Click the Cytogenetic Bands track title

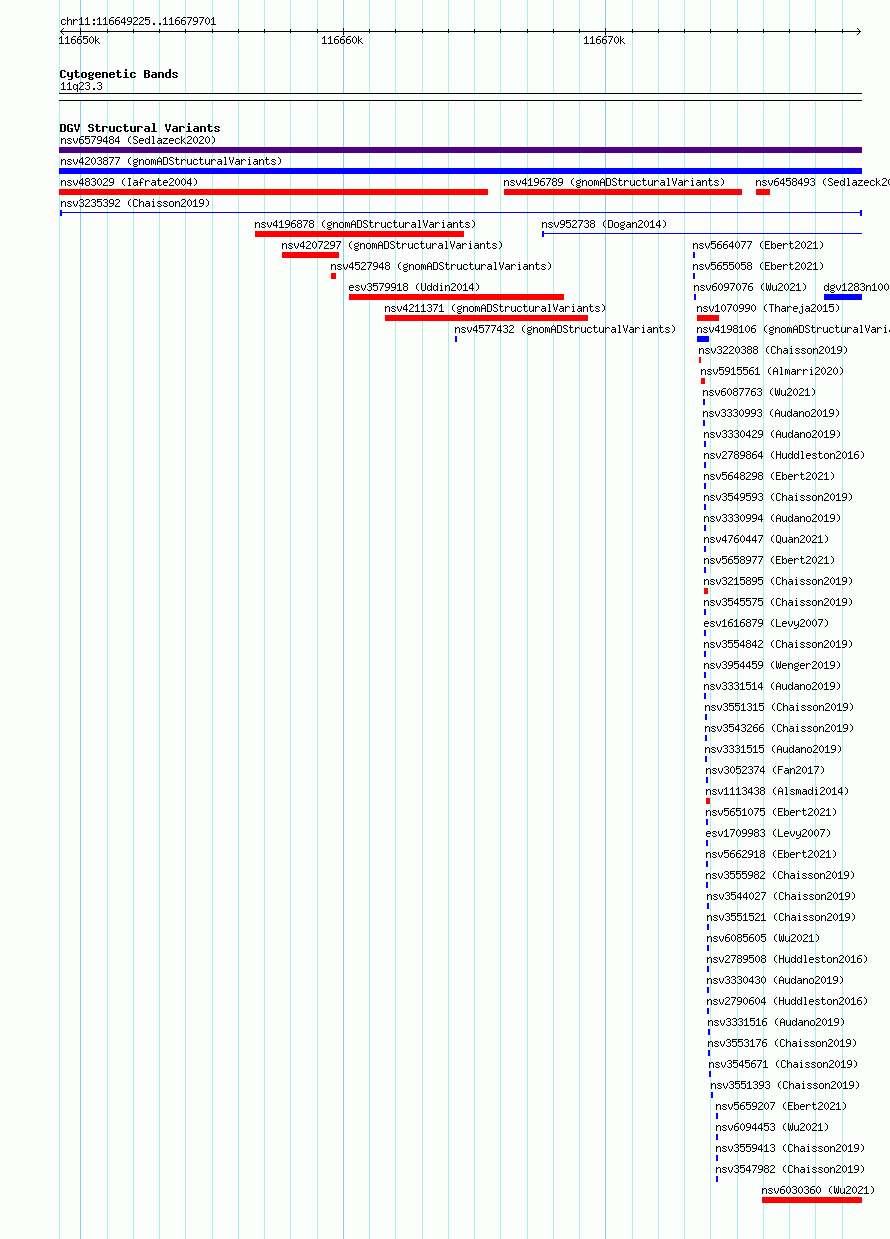pyautogui.click(x=119, y=74)
